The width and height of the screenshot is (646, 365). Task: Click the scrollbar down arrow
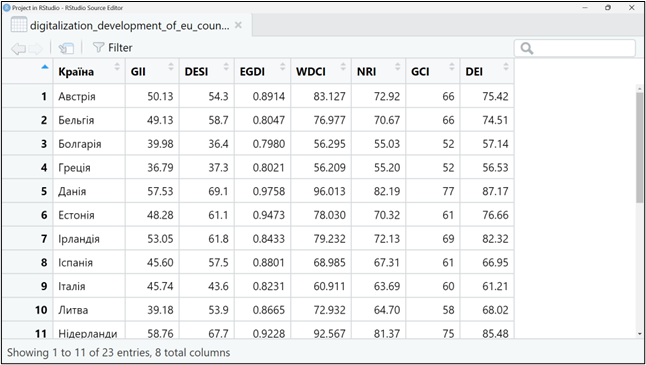click(640, 334)
